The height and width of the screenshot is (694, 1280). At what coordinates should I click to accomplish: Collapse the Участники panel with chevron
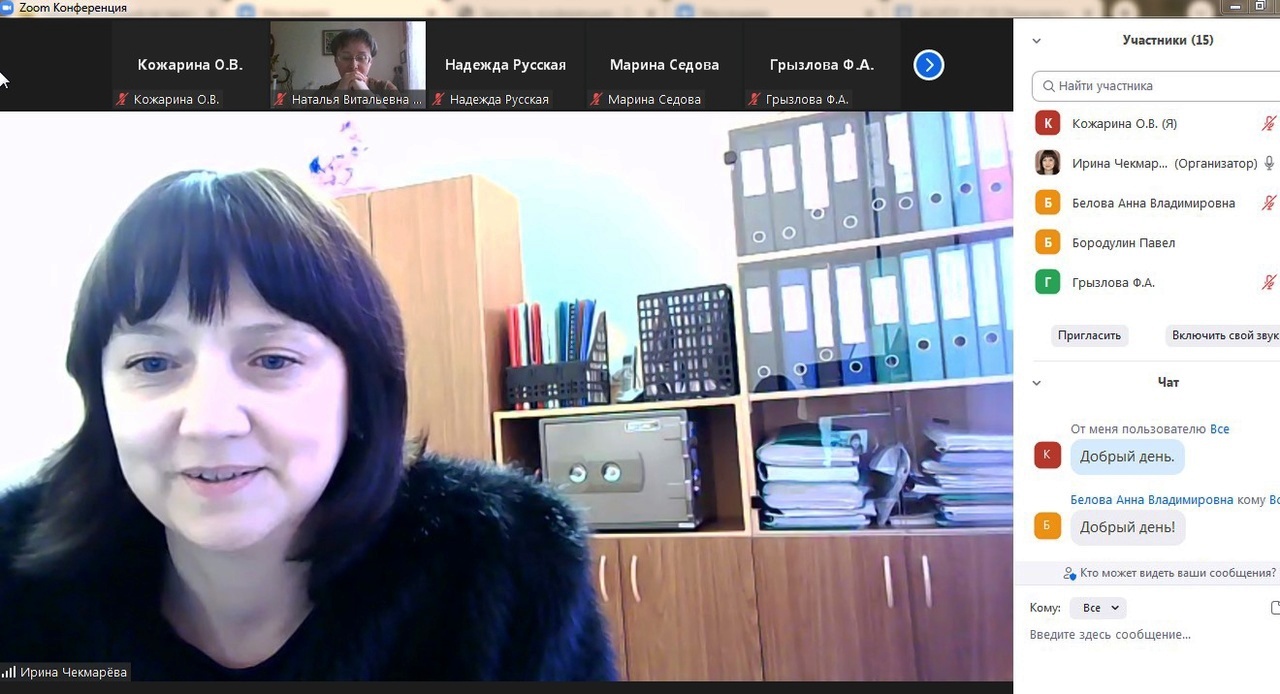[1036, 41]
